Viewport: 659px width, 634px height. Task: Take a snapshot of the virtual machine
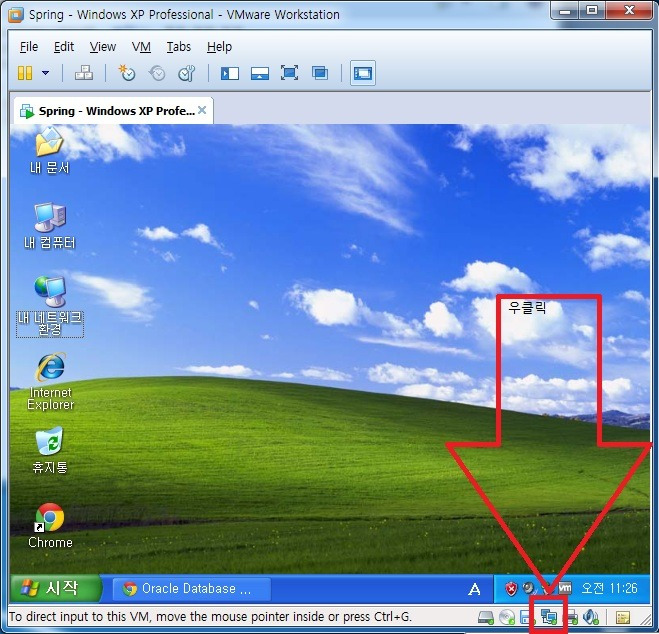[127, 73]
